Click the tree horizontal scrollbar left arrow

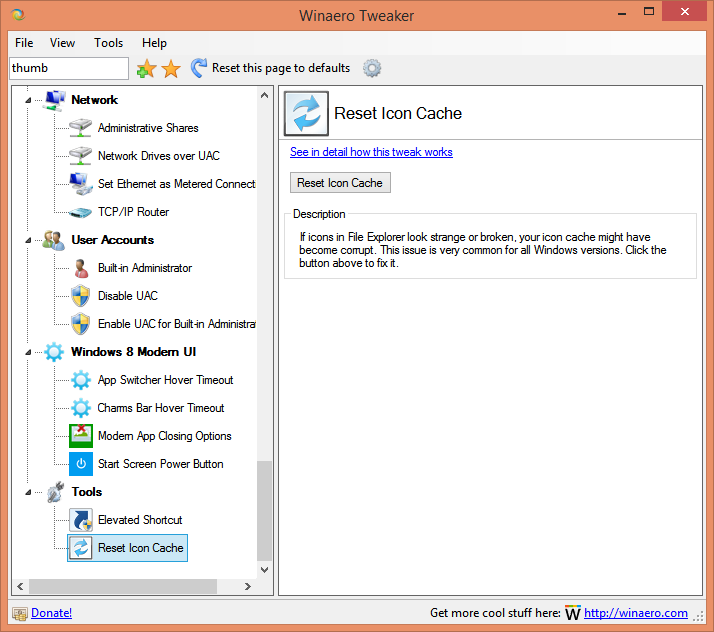20,586
